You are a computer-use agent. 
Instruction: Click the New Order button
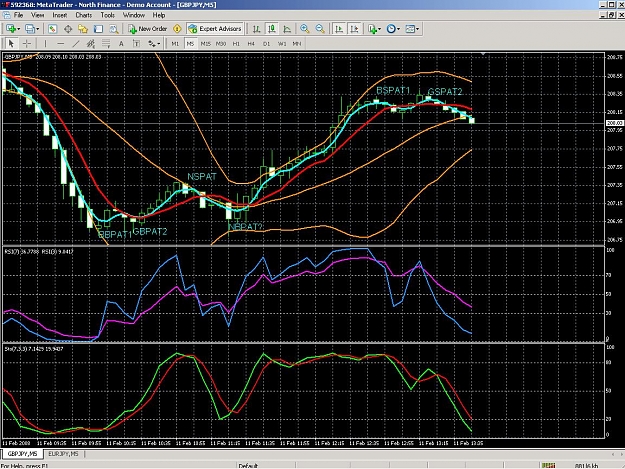pyautogui.click(x=147, y=29)
